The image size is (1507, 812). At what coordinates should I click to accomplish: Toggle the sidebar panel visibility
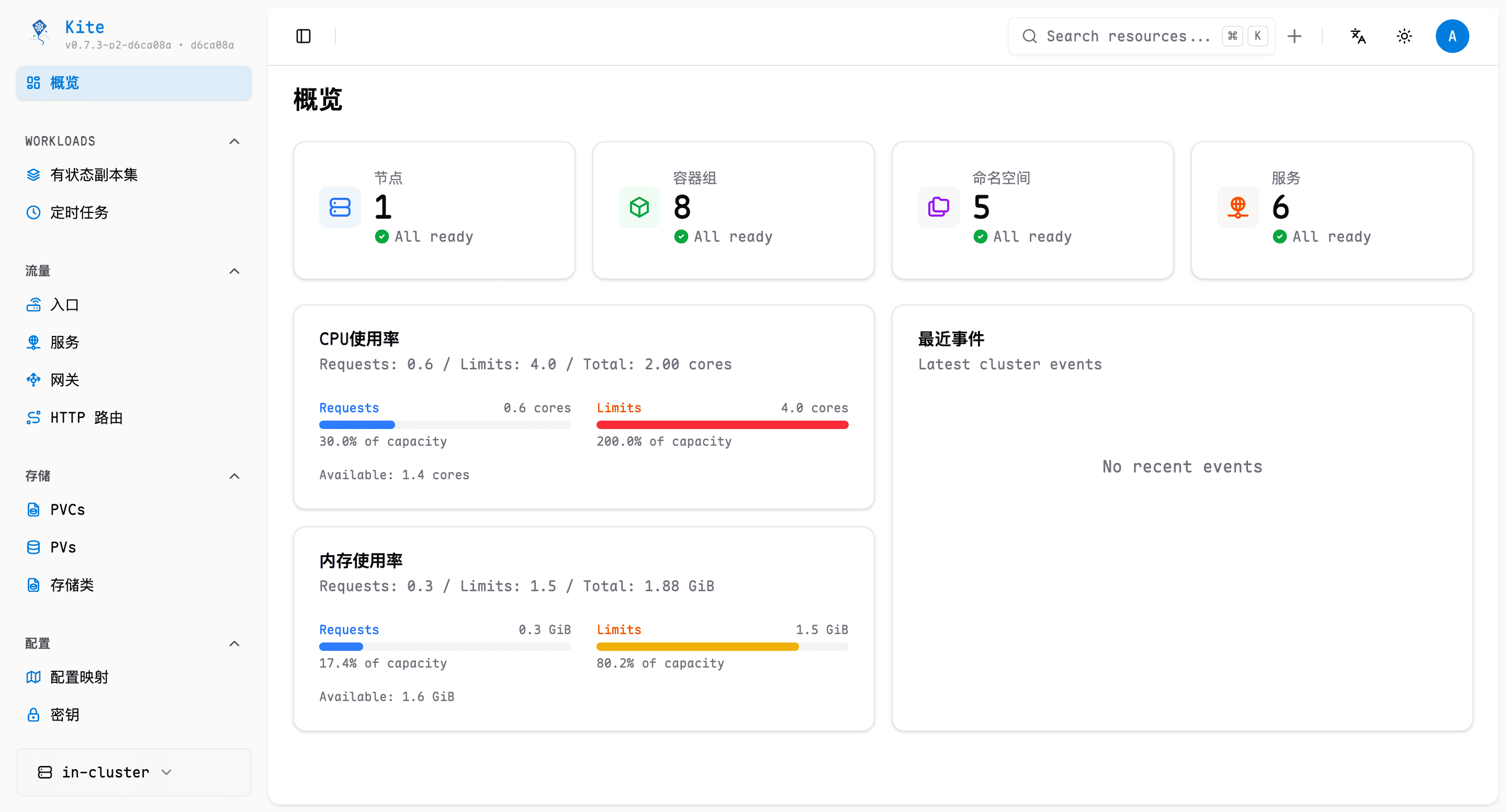(x=303, y=36)
